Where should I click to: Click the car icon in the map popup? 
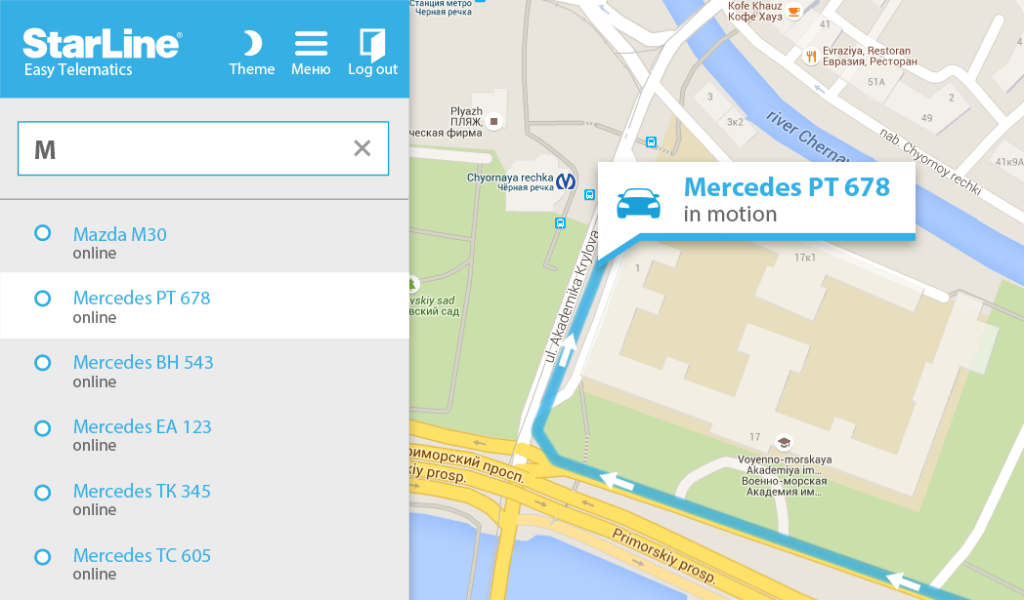(638, 203)
